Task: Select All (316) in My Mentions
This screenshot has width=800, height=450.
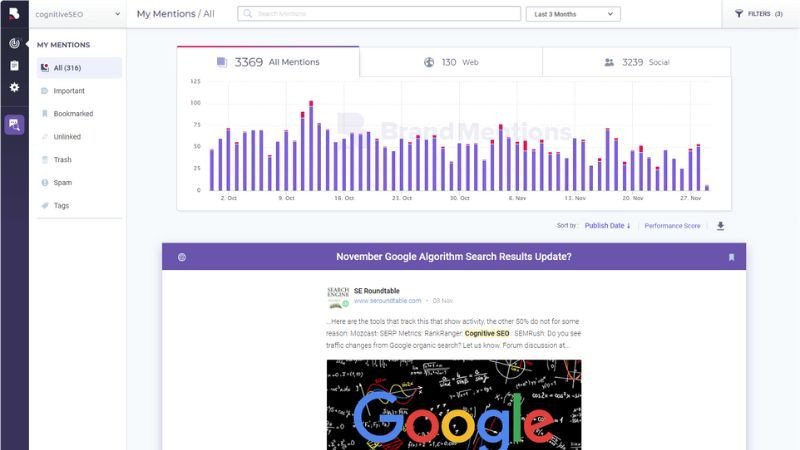Action: (x=79, y=68)
